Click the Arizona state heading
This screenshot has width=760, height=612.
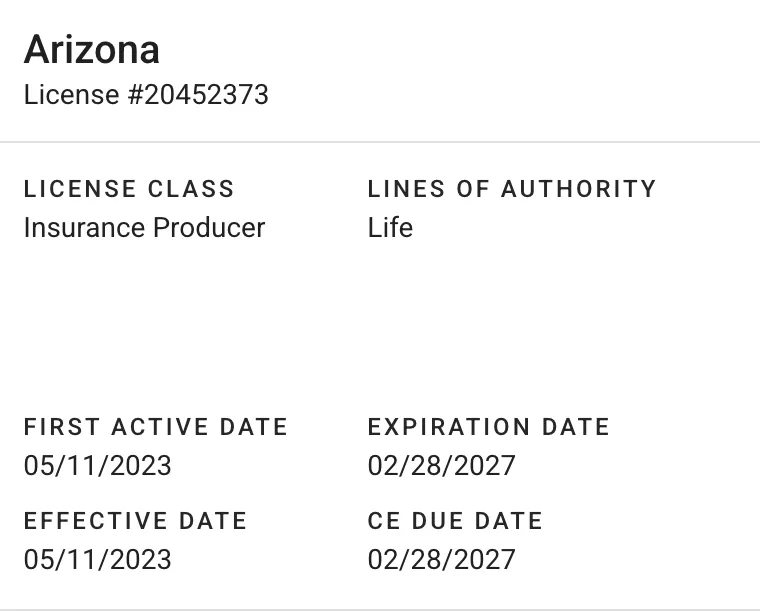point(92,50)
